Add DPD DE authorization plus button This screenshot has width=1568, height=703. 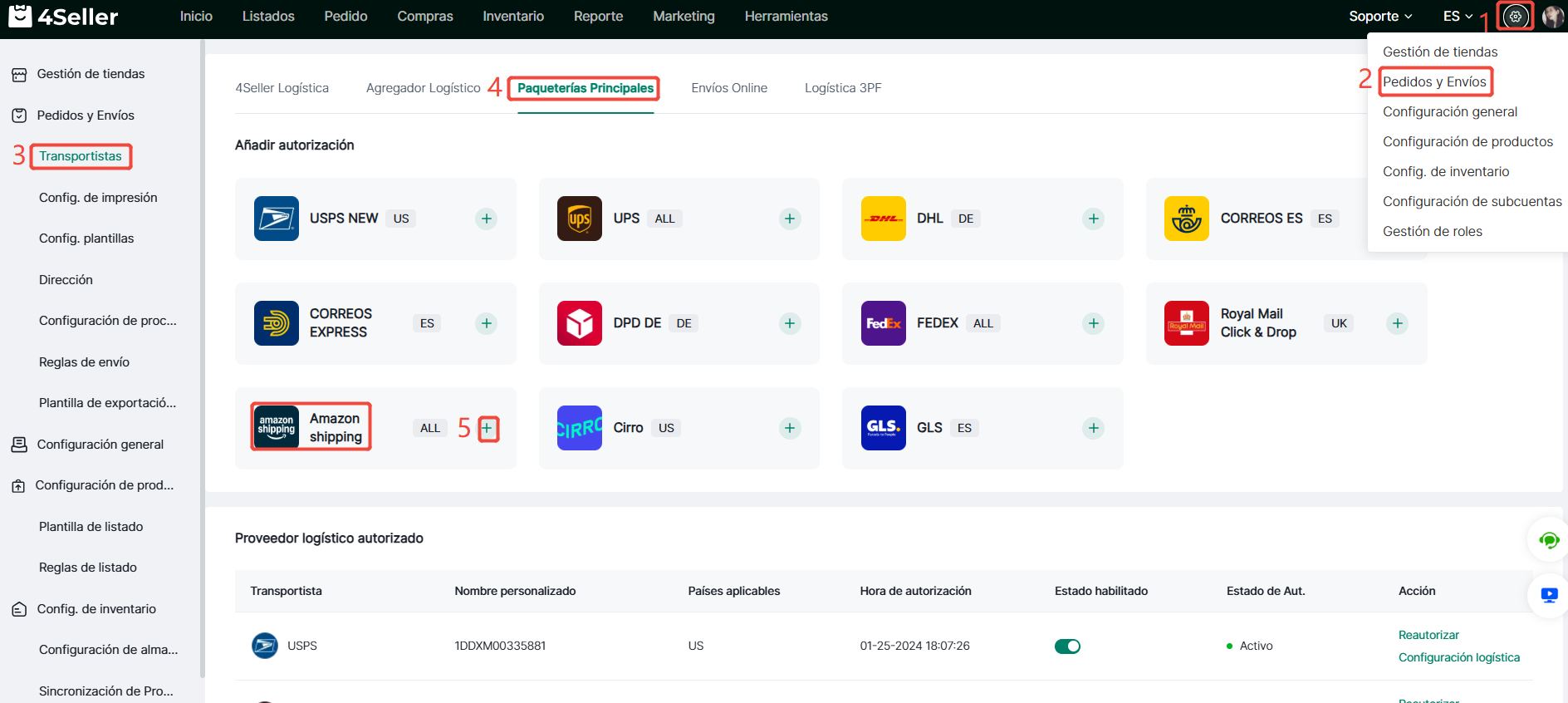pyautogui.click(x=790, y=323)
